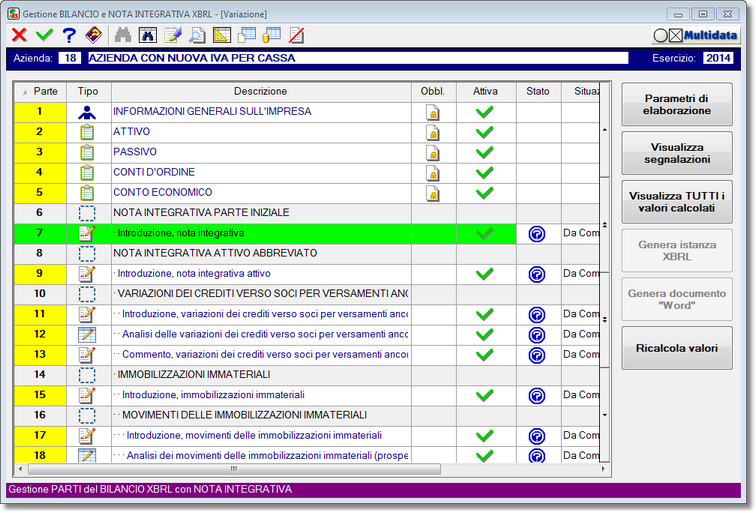756x513 pixels.
Task: Click the table copy document icon
Action: pyautogui.click(x=247, y=35)
